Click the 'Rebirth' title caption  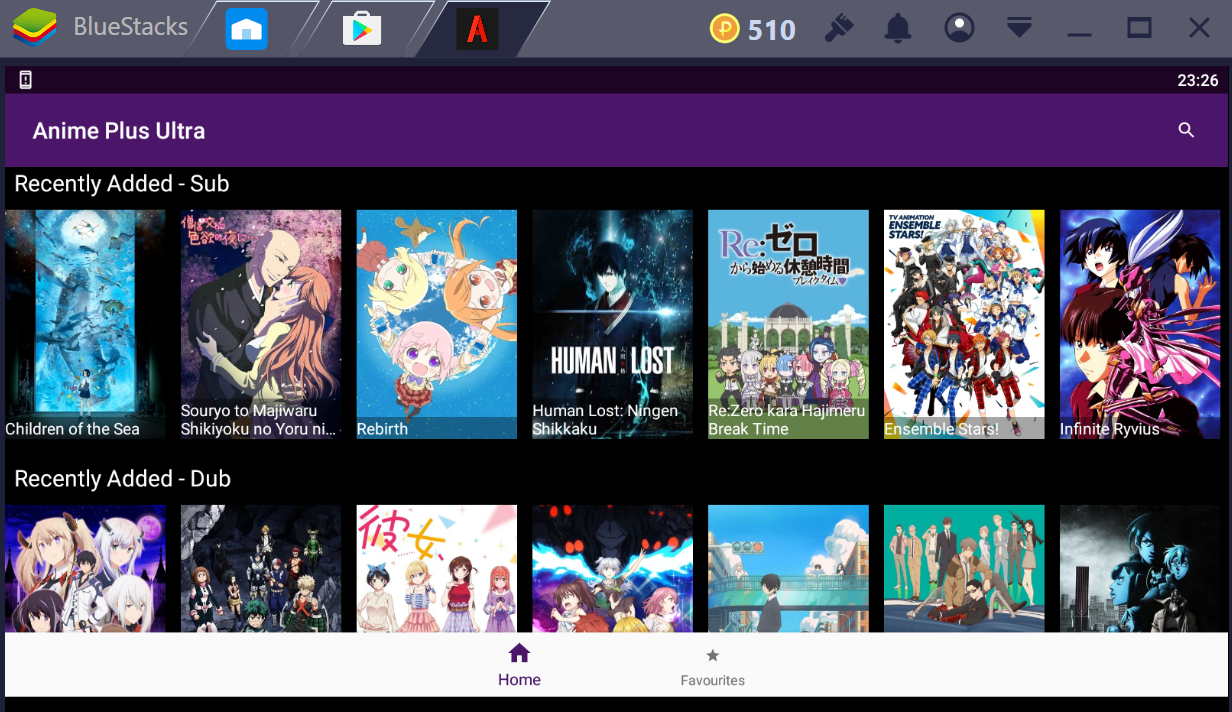[x=382, y=429]
